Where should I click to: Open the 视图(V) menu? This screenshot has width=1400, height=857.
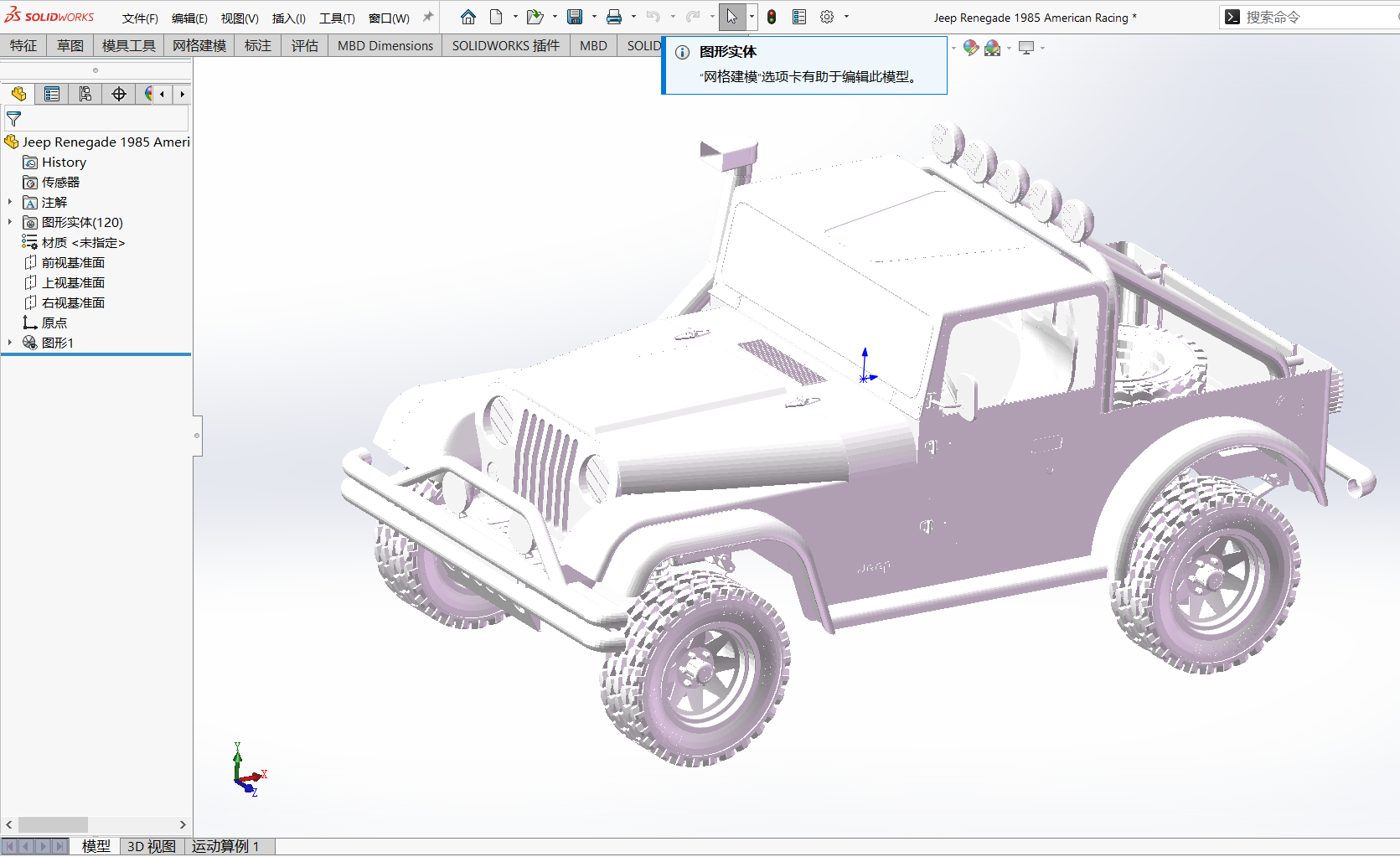[x=240, y=18]
